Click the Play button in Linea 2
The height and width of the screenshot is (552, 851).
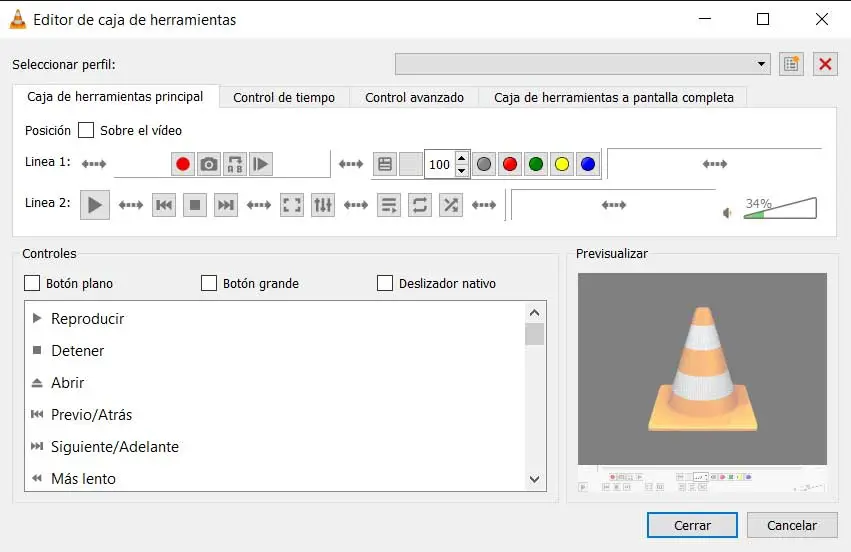pyautogui.click(x=95, y=205)
